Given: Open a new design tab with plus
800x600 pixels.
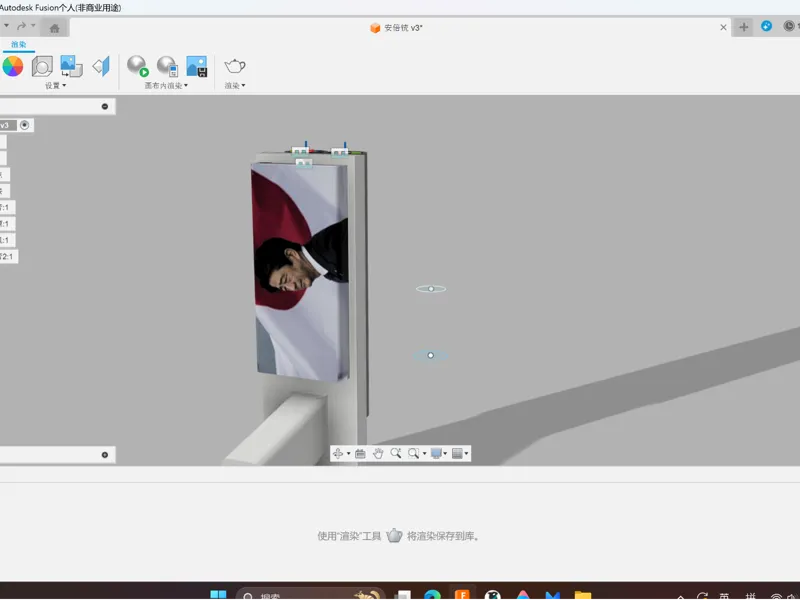Looking at the screenshot, I should coord(743,27).
